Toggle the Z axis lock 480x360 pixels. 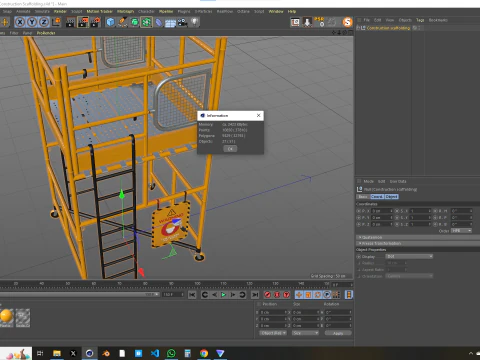(x=44, y=22)
